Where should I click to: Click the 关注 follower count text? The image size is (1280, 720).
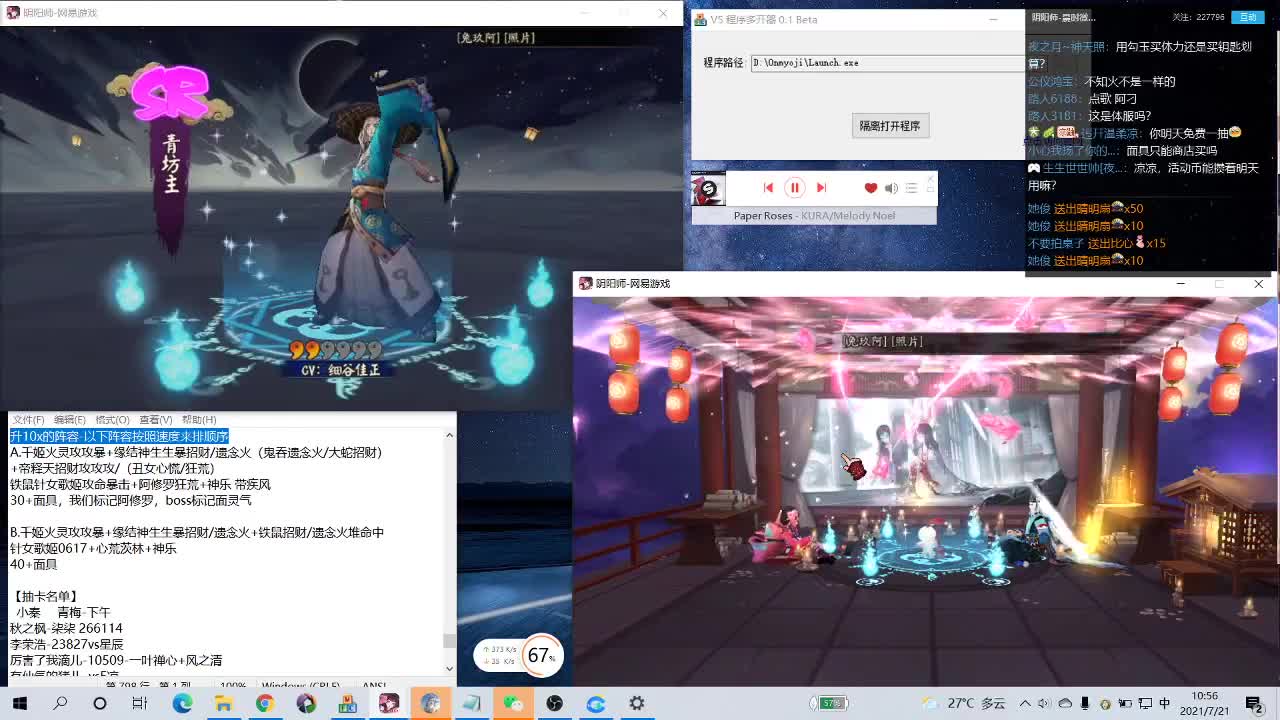[1199, 17]
